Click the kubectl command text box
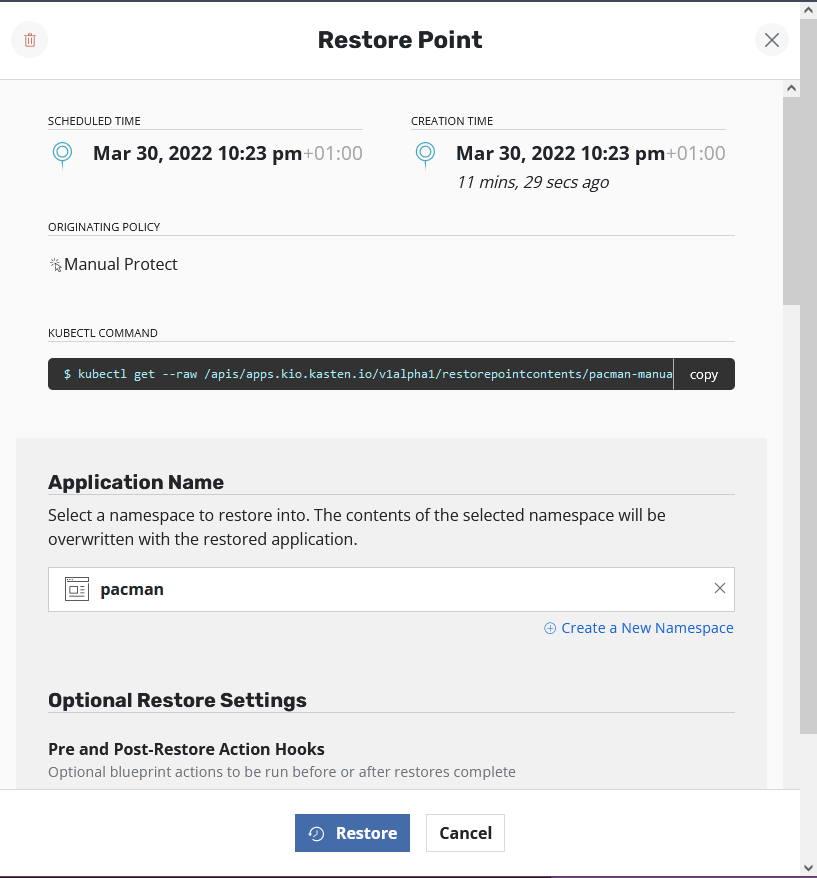817x878 pixels. pos(361,374)
